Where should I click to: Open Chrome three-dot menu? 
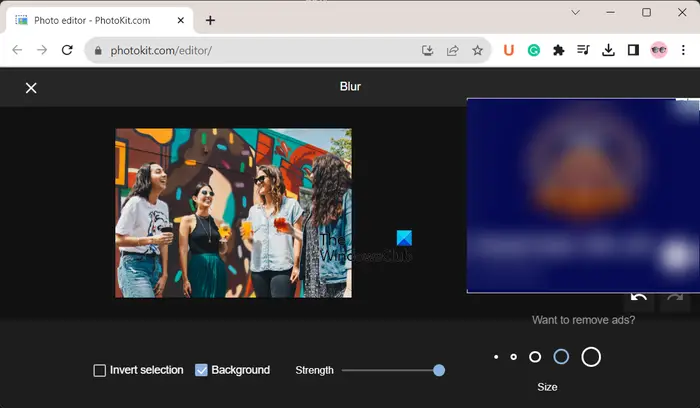(683, 50)
